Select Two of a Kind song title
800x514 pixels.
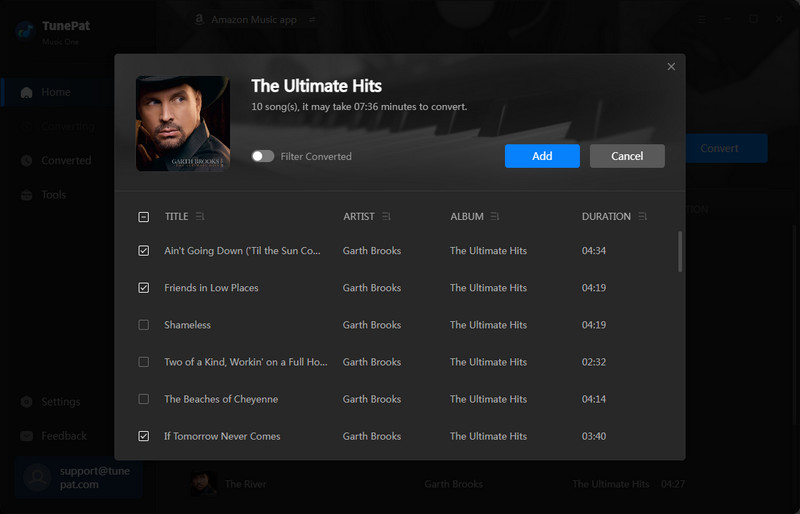[x=246, y=362]
